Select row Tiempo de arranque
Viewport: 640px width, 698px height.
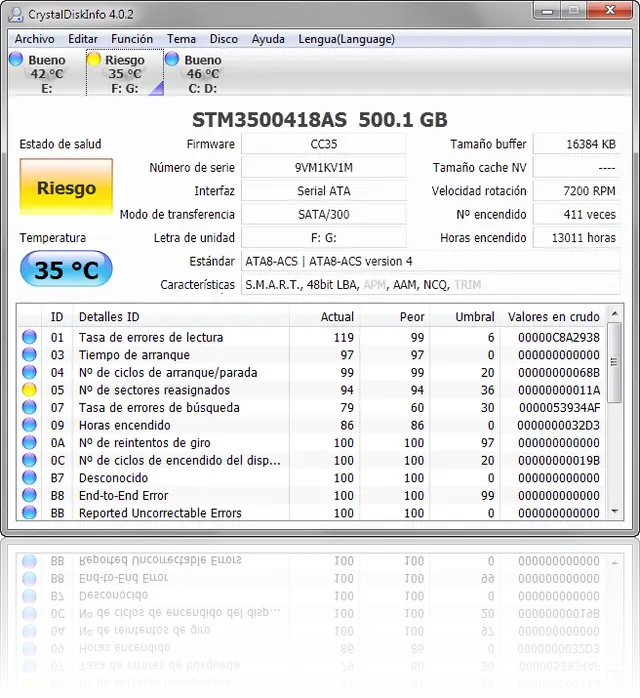pyautogui.click(x=311, y=355)
